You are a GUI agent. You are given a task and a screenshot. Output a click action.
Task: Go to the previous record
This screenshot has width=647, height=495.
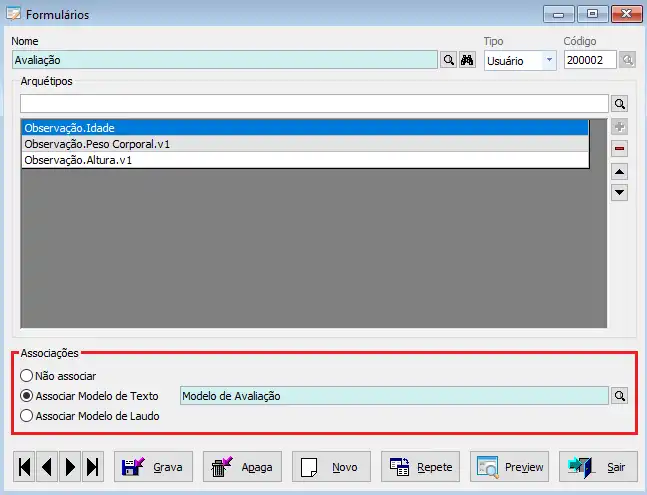[47, 467]
